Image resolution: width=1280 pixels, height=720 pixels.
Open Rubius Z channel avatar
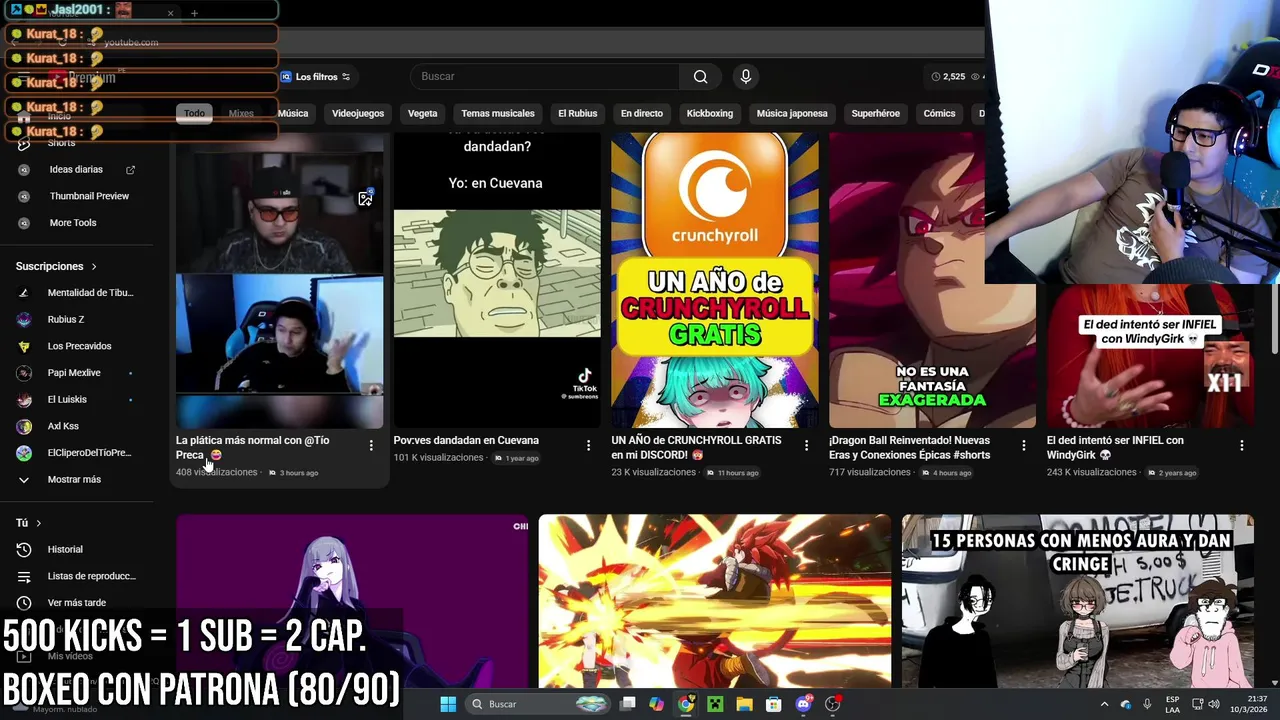click(x=25, y=320)
